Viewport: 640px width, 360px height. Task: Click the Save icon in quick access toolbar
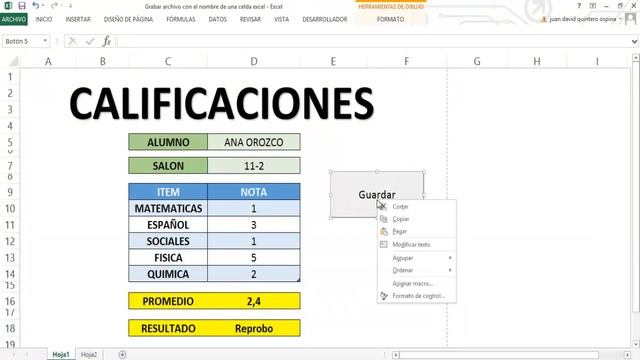click(x=22, y=6)
